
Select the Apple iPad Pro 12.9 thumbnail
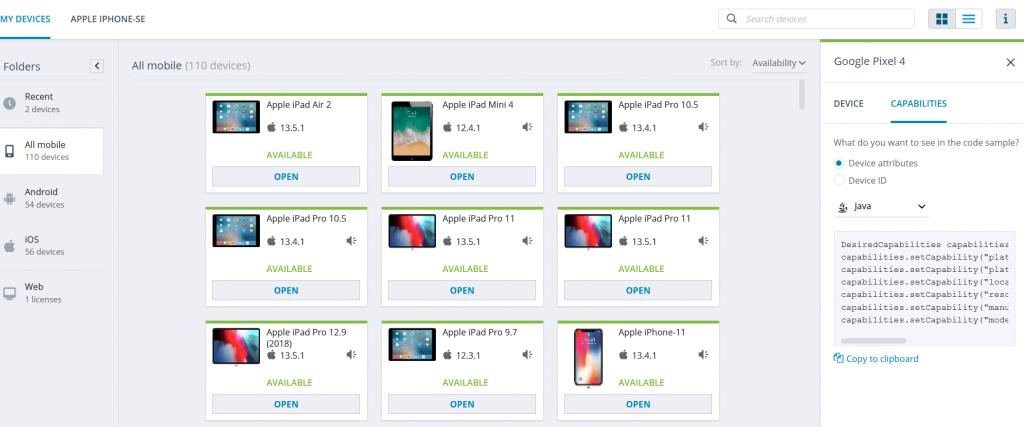pyautogui.click(x=236, y=346)
